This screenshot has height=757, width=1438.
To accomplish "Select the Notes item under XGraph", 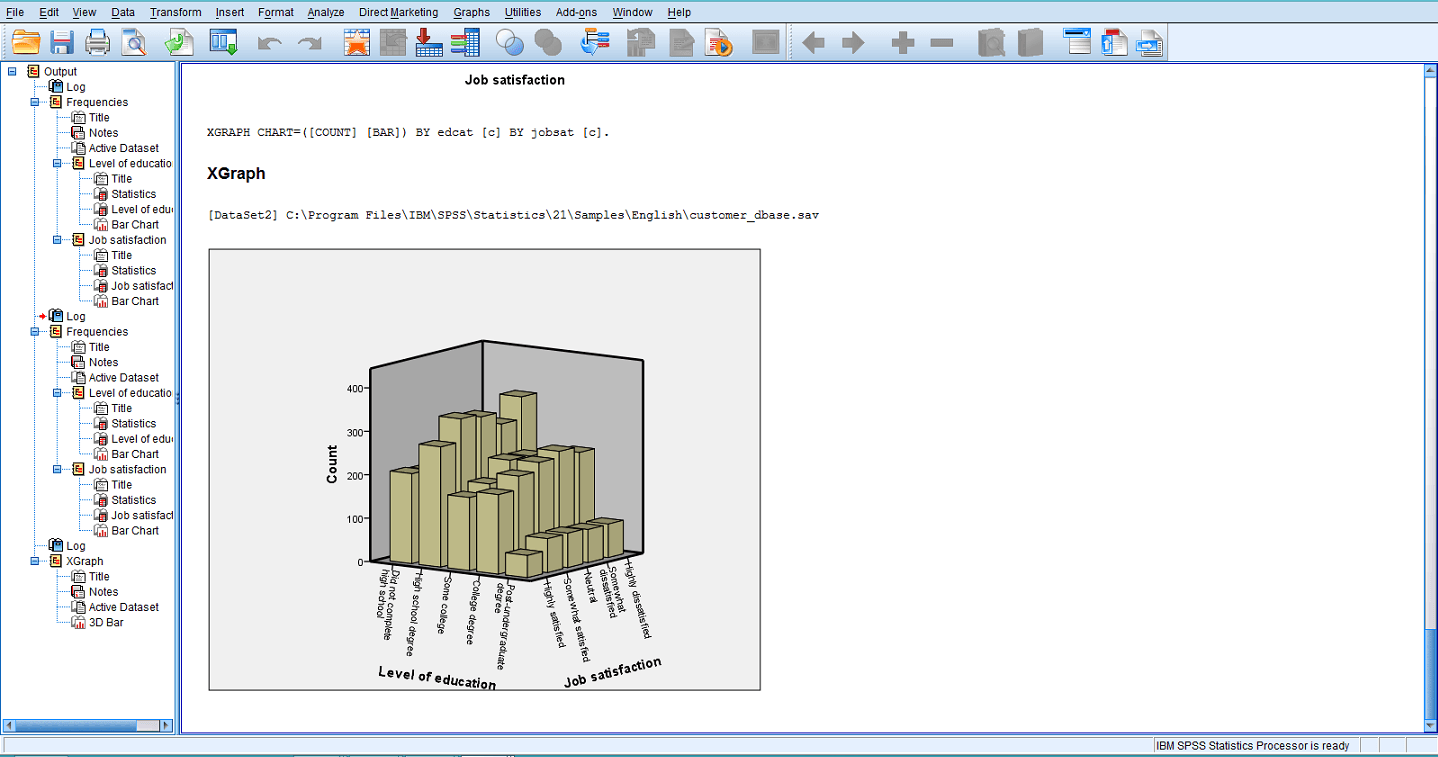I will click(x=103, y=592).
